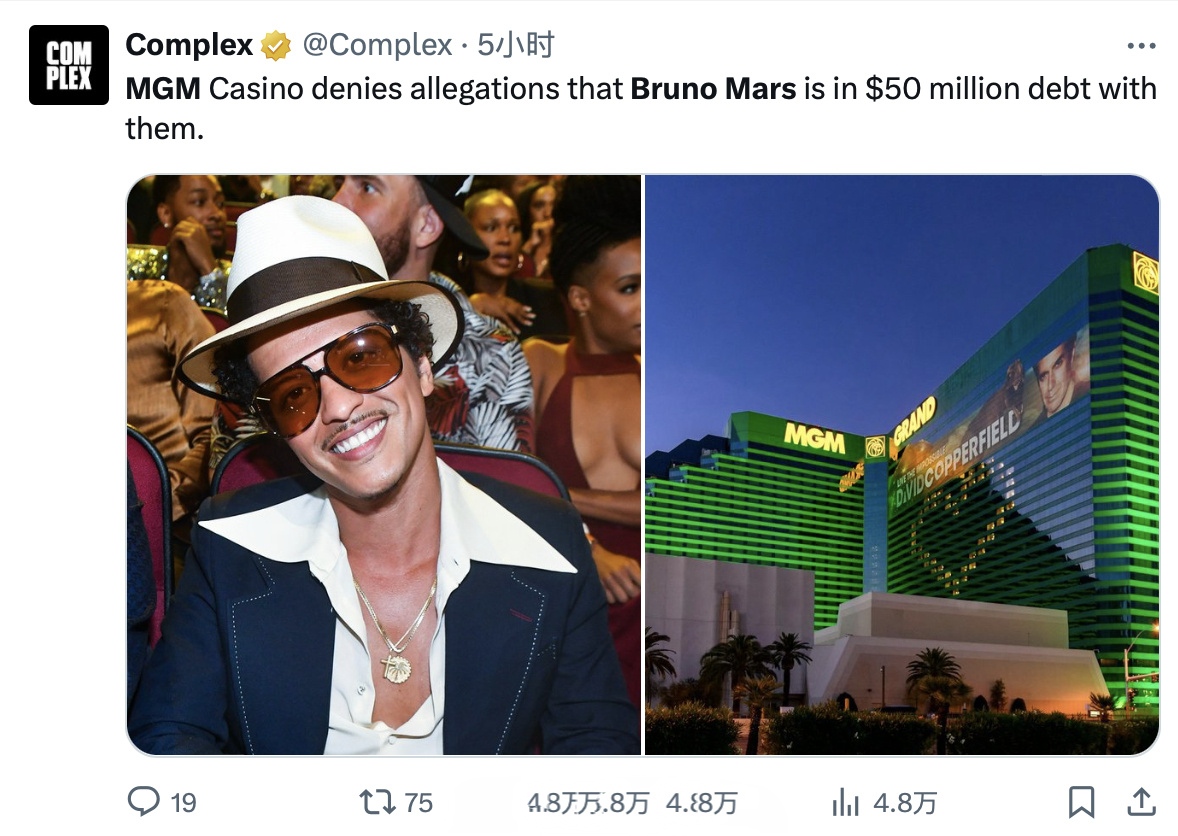Click the 5小时 timestamp

515,45
